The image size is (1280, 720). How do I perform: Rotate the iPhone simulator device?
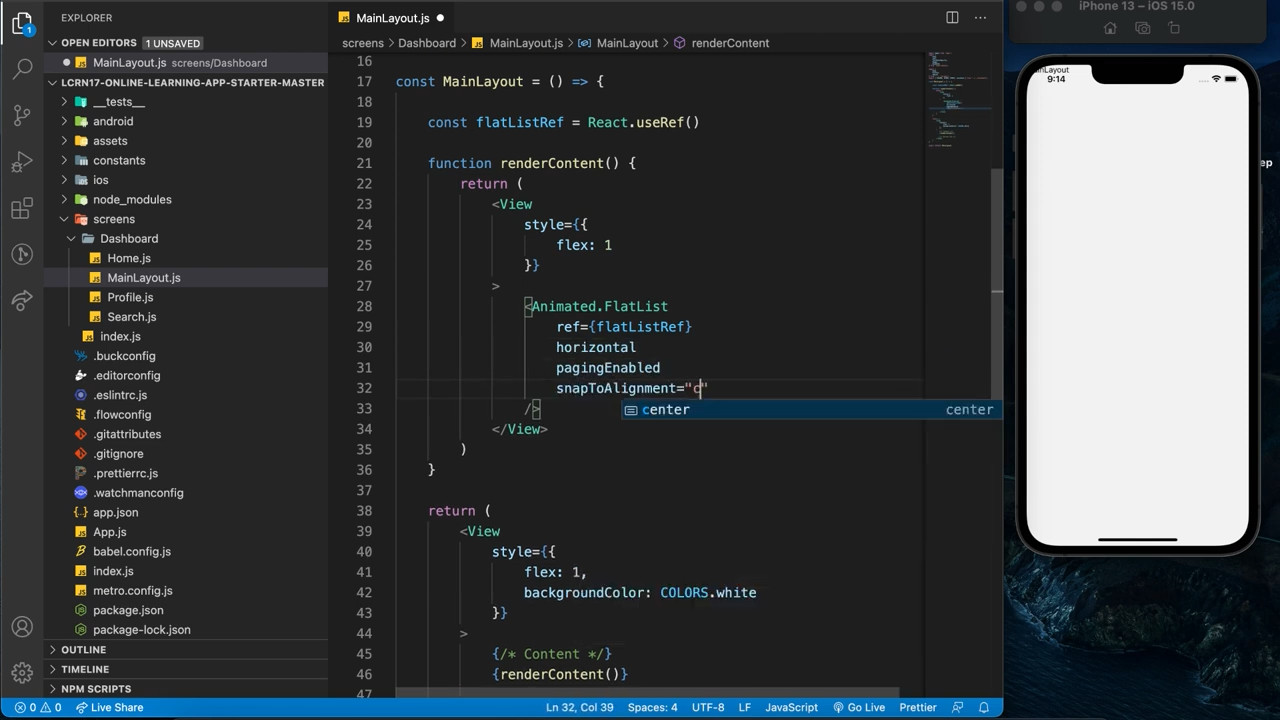[x=1174, y=29]
